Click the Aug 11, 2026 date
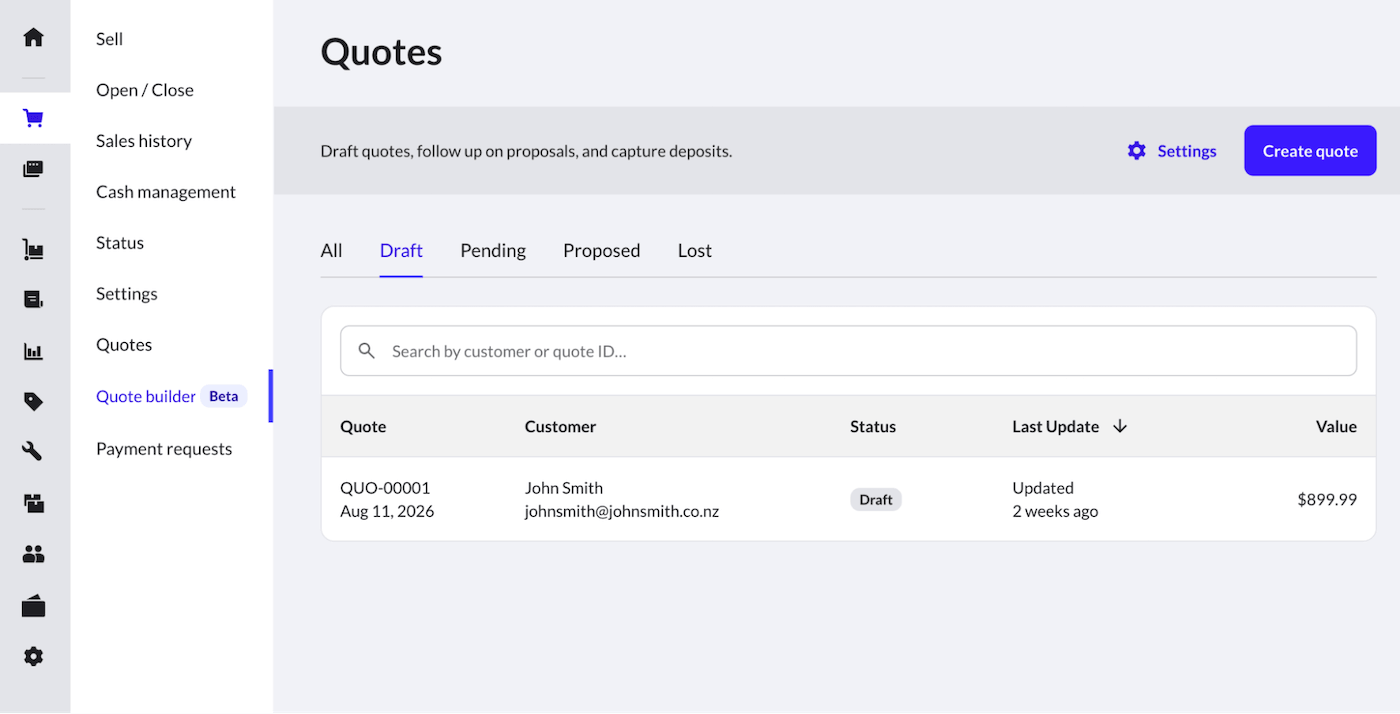This screenshot has width=1400, height=714. (x=387, y=511)
